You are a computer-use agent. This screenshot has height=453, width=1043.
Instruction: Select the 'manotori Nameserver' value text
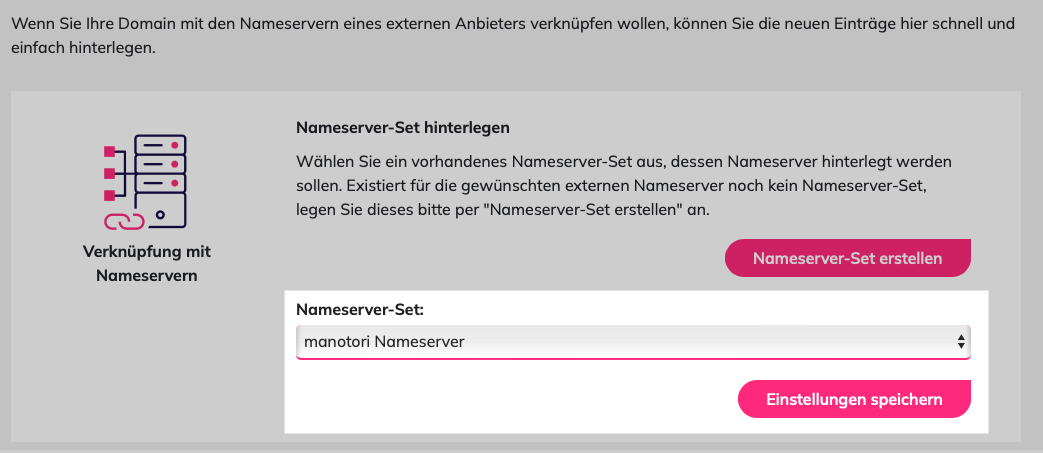point(384,342)
